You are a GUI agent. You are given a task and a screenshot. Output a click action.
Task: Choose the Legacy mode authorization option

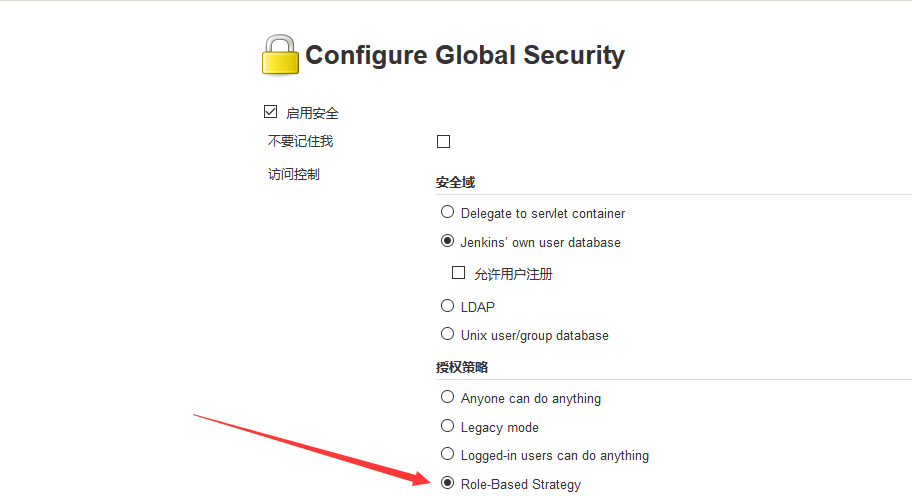tap(448, 426)
